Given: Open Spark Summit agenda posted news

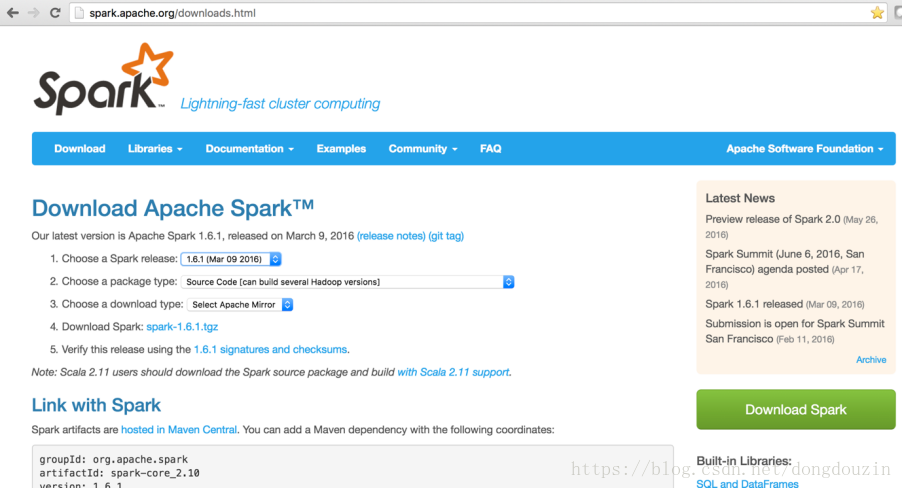Looking at the screenshot, I should [785, 262].
